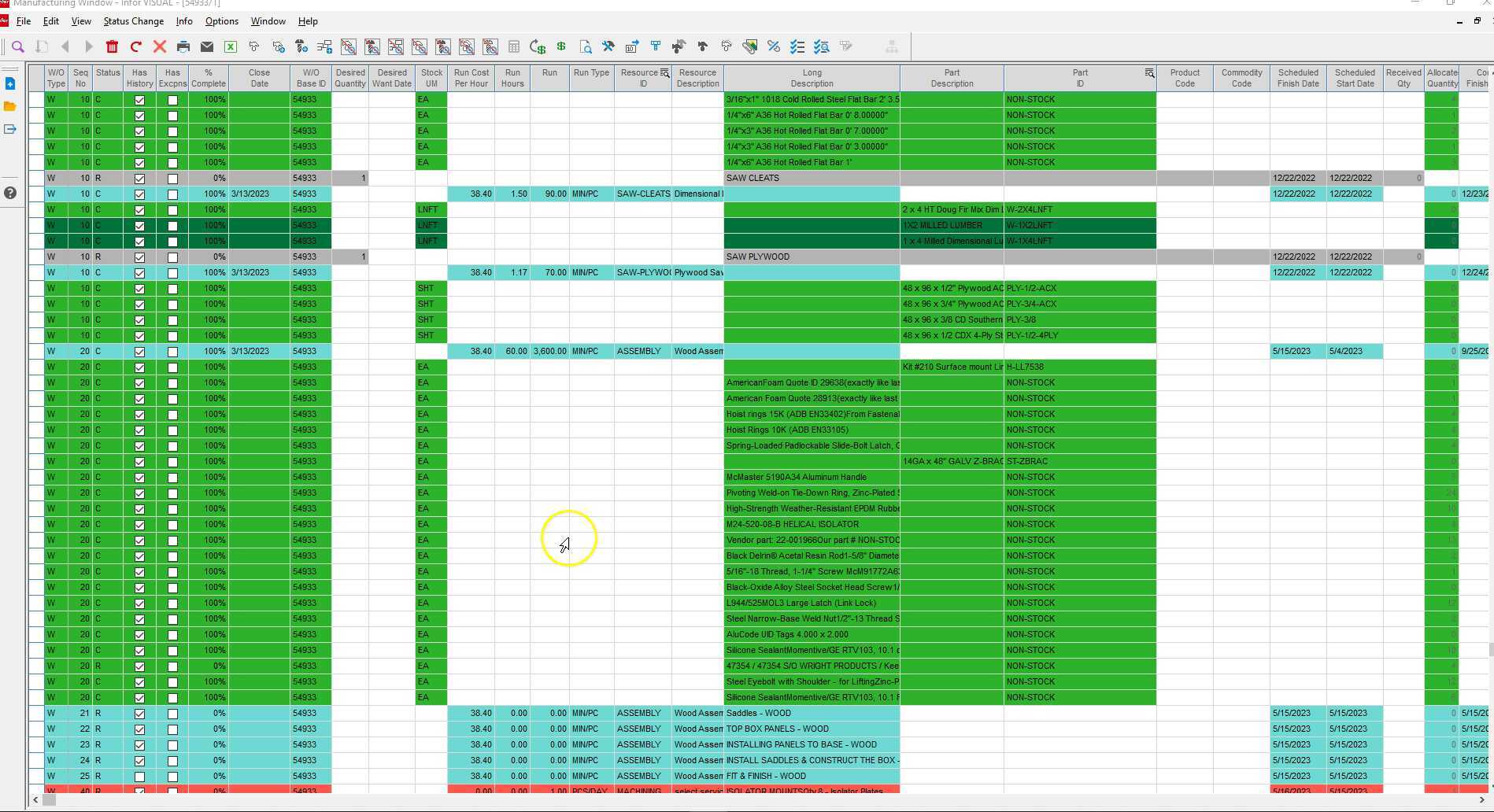
Task: Open the orange folder sidebar icon
Action: (10, 106)
